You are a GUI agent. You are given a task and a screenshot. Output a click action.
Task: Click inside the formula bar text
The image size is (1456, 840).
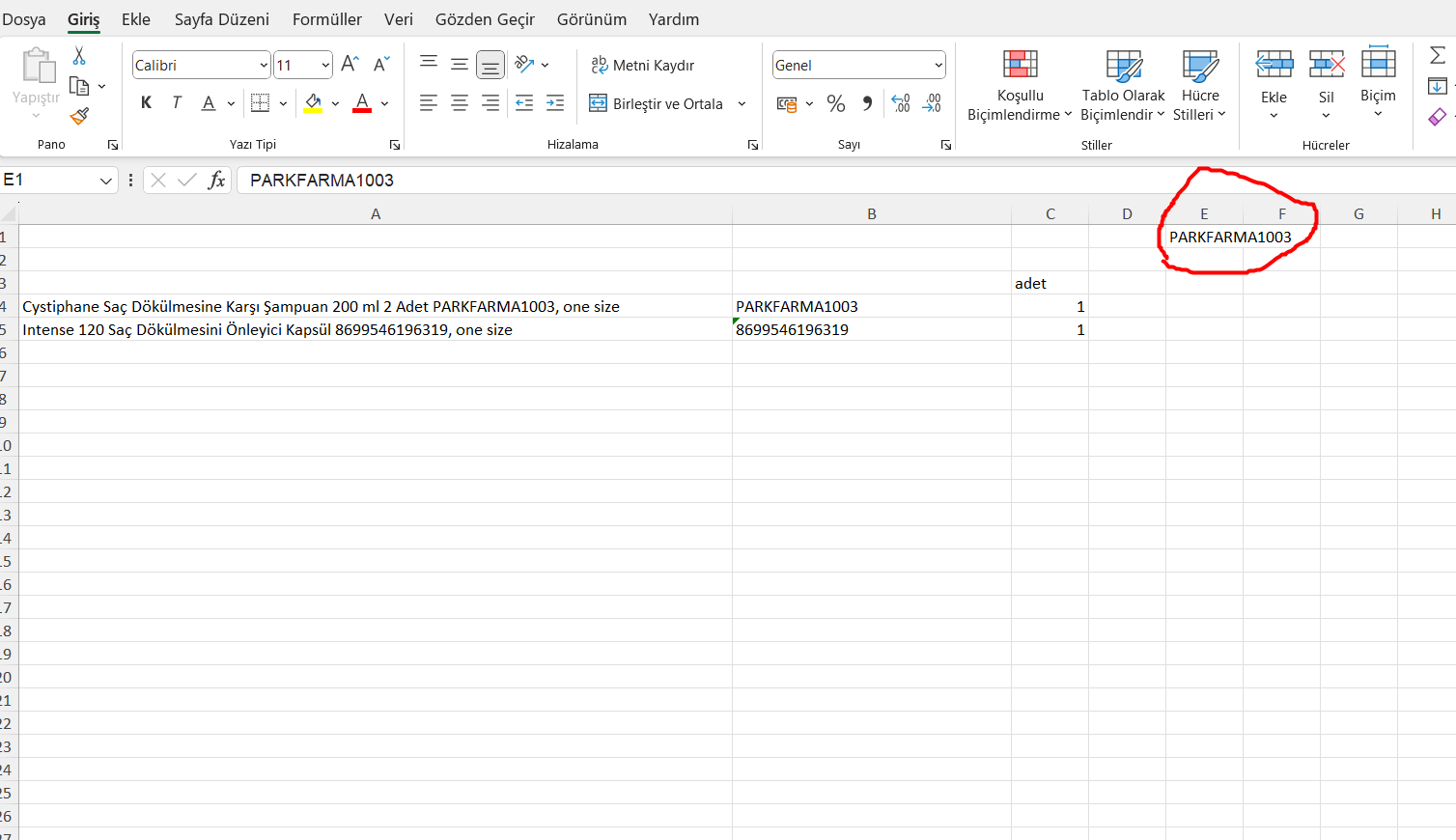pos(322,181)
